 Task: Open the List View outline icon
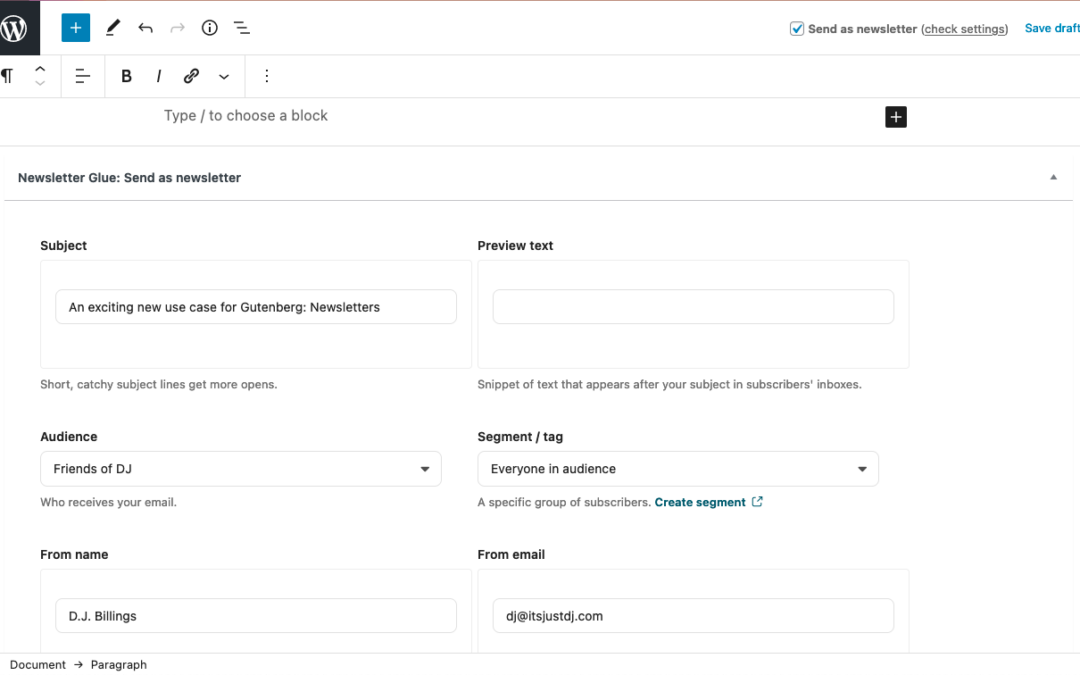pyautogui.click(x=242, y=28)
